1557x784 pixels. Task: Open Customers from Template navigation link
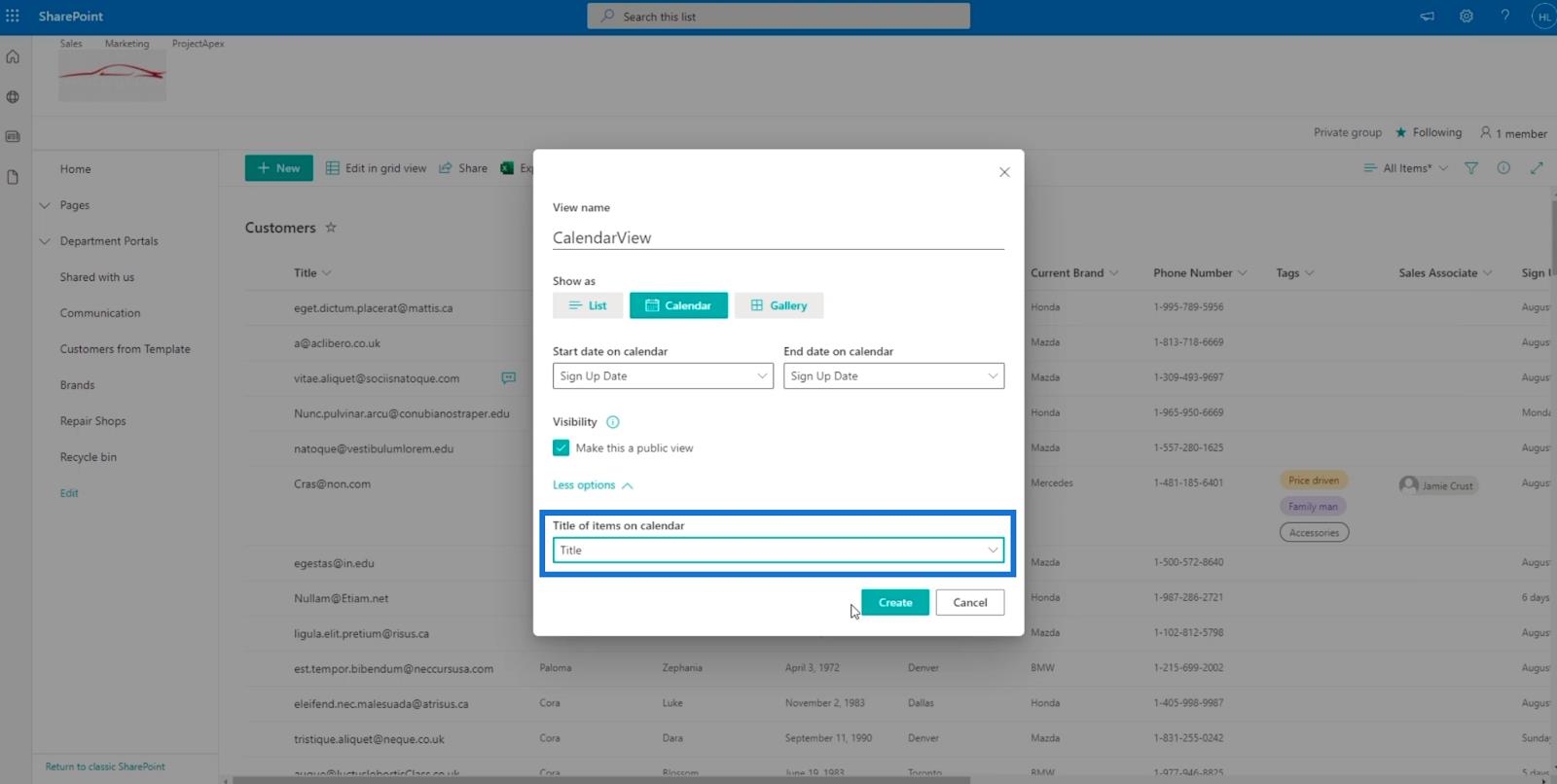point(126,349)
